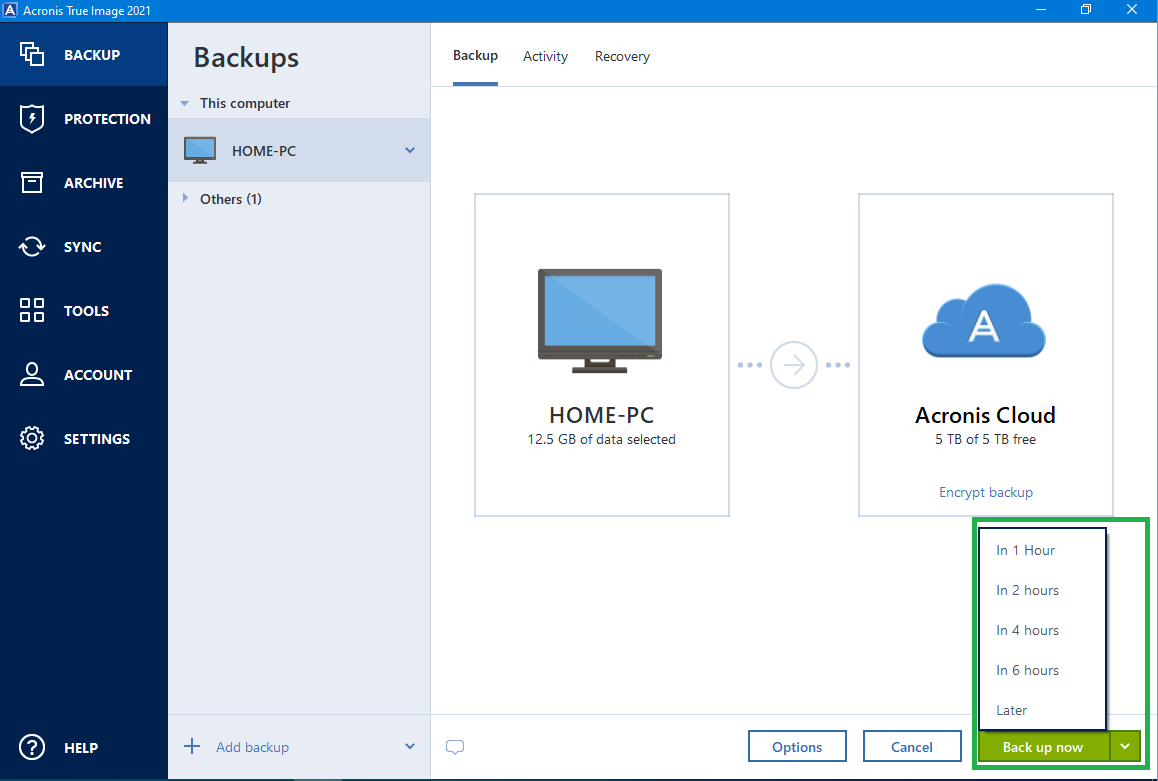The width and height of the screenshot is (1158, 781).
Task: Click the Options button
Action: (797, 746)
